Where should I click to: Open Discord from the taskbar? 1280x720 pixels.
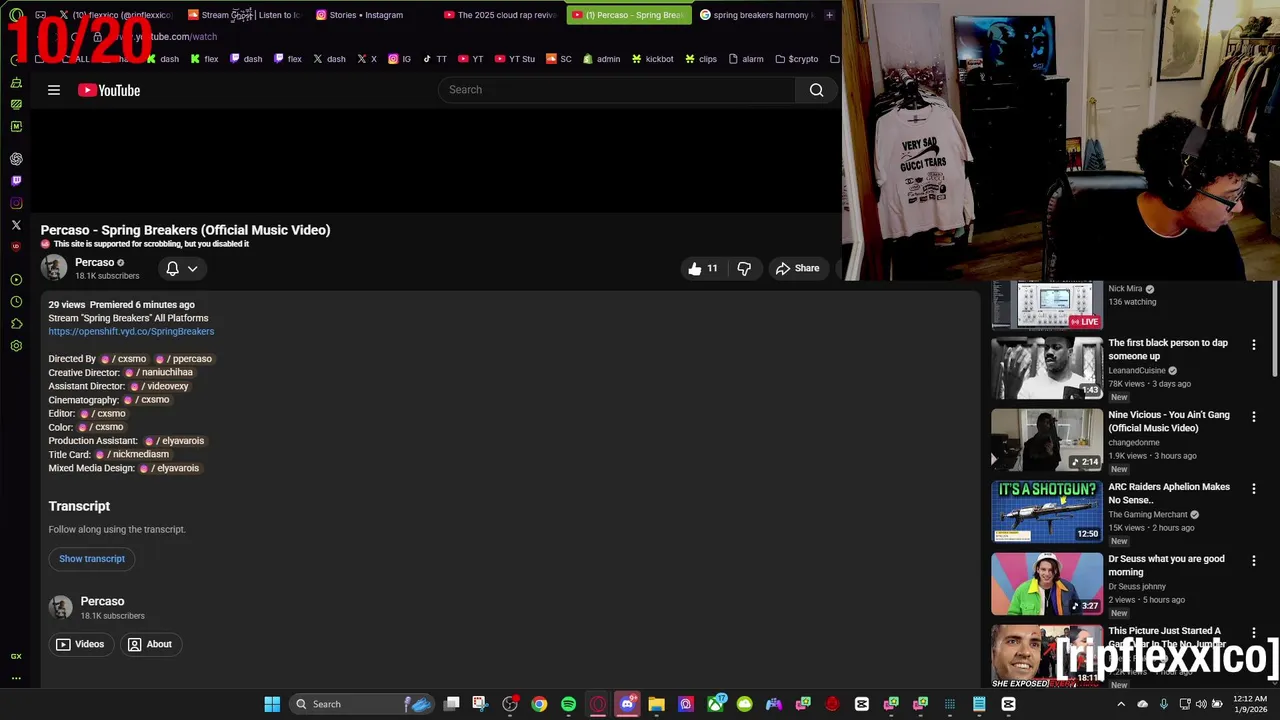tap(627, 704)
